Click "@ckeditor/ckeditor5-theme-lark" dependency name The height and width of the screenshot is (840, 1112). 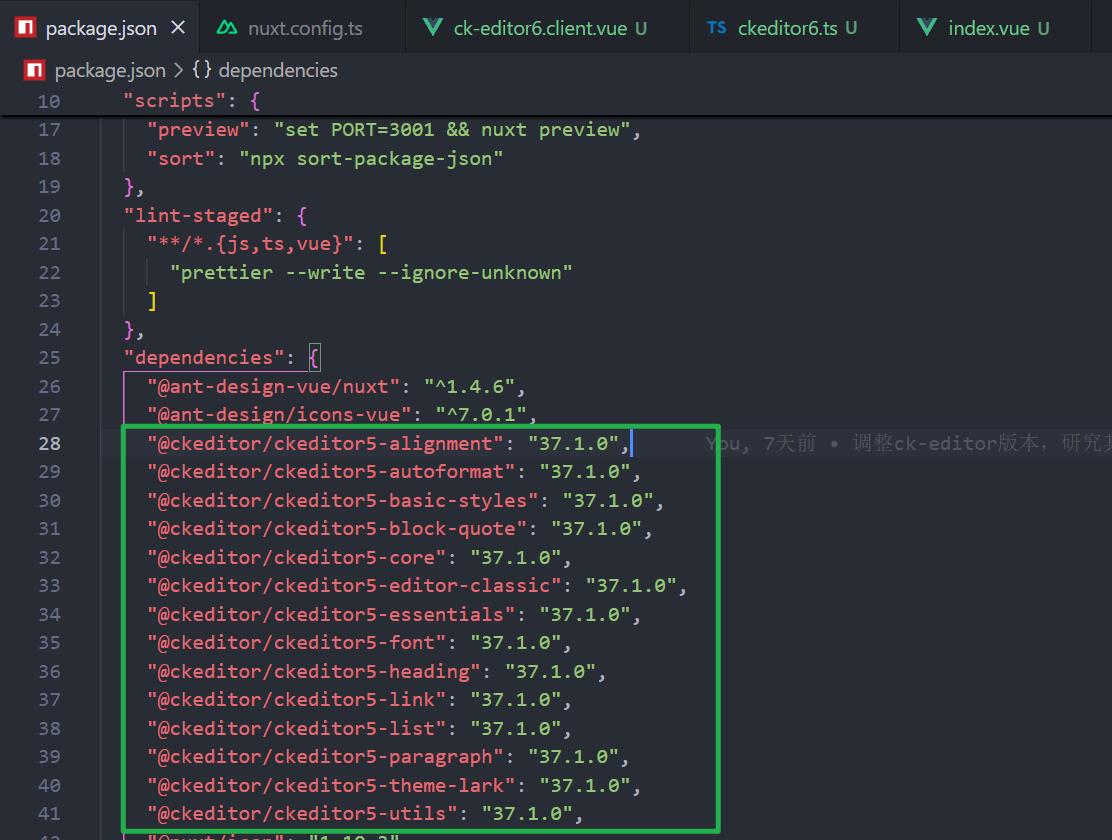331,785
